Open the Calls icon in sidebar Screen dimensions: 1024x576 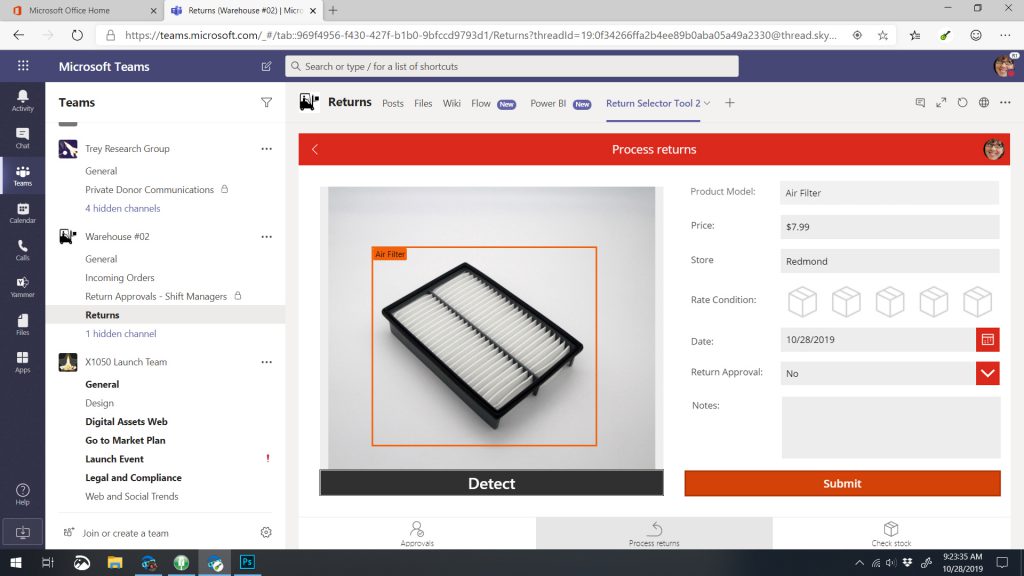(22, 250)
